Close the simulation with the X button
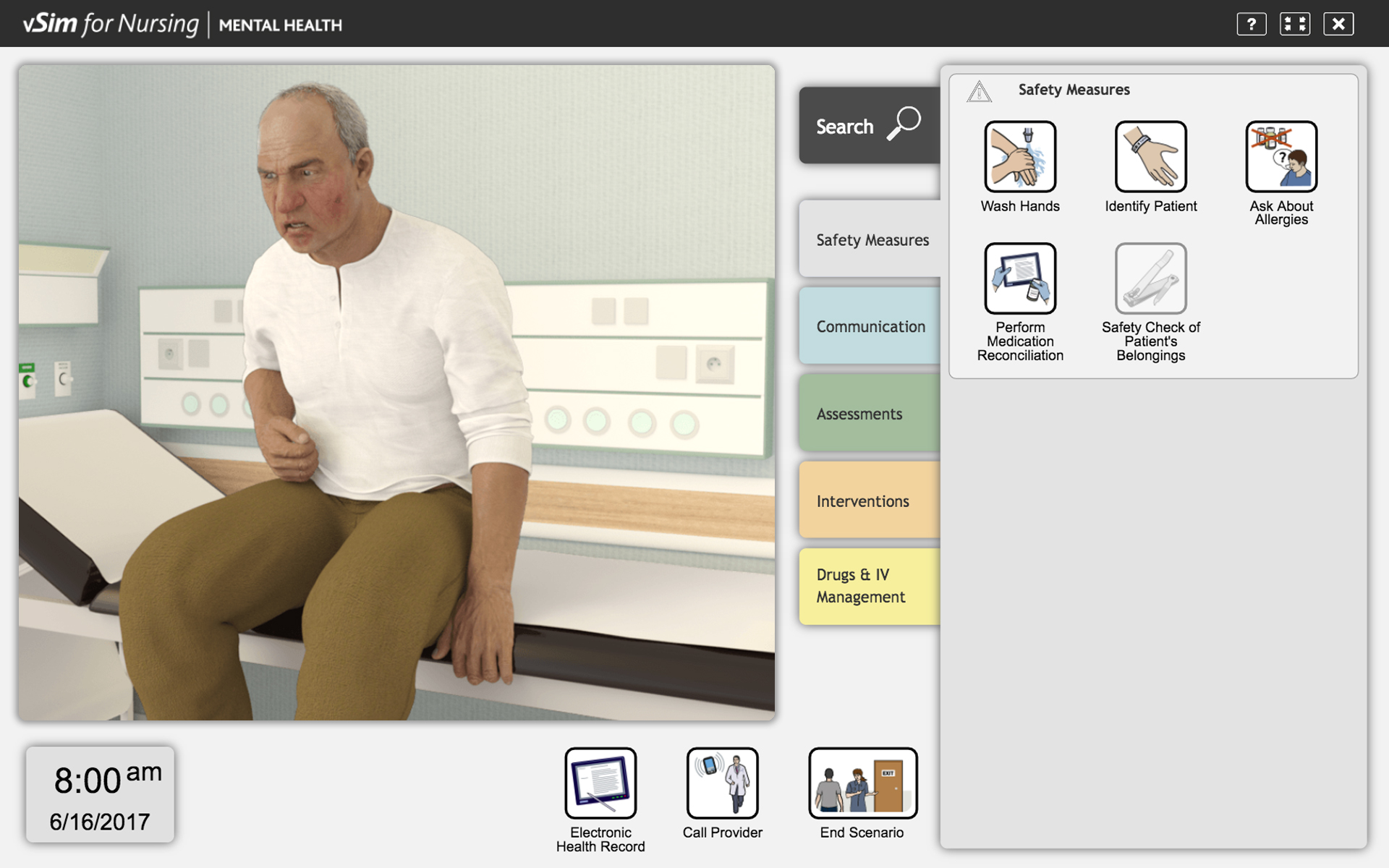1389x868 pixels. pyautogui.click(x=1338, y=24)
